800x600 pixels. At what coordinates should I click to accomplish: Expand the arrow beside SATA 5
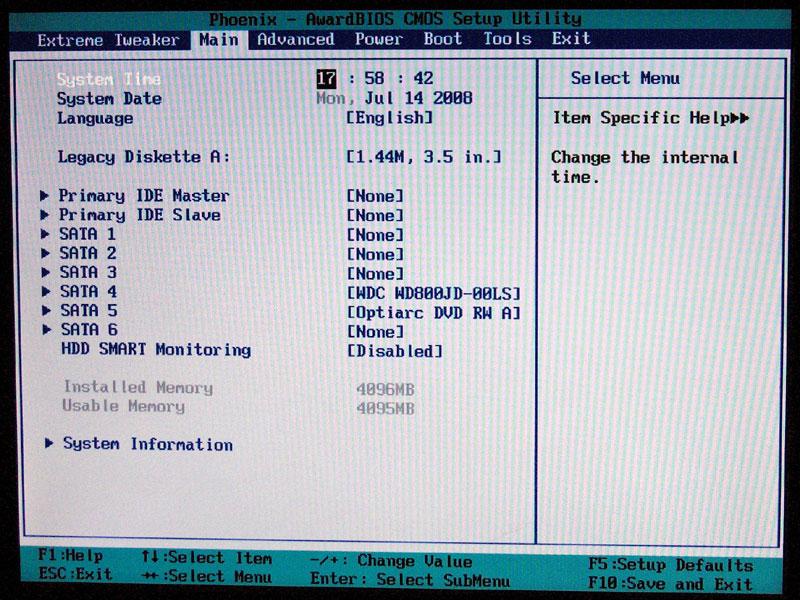tap(46, 311)
